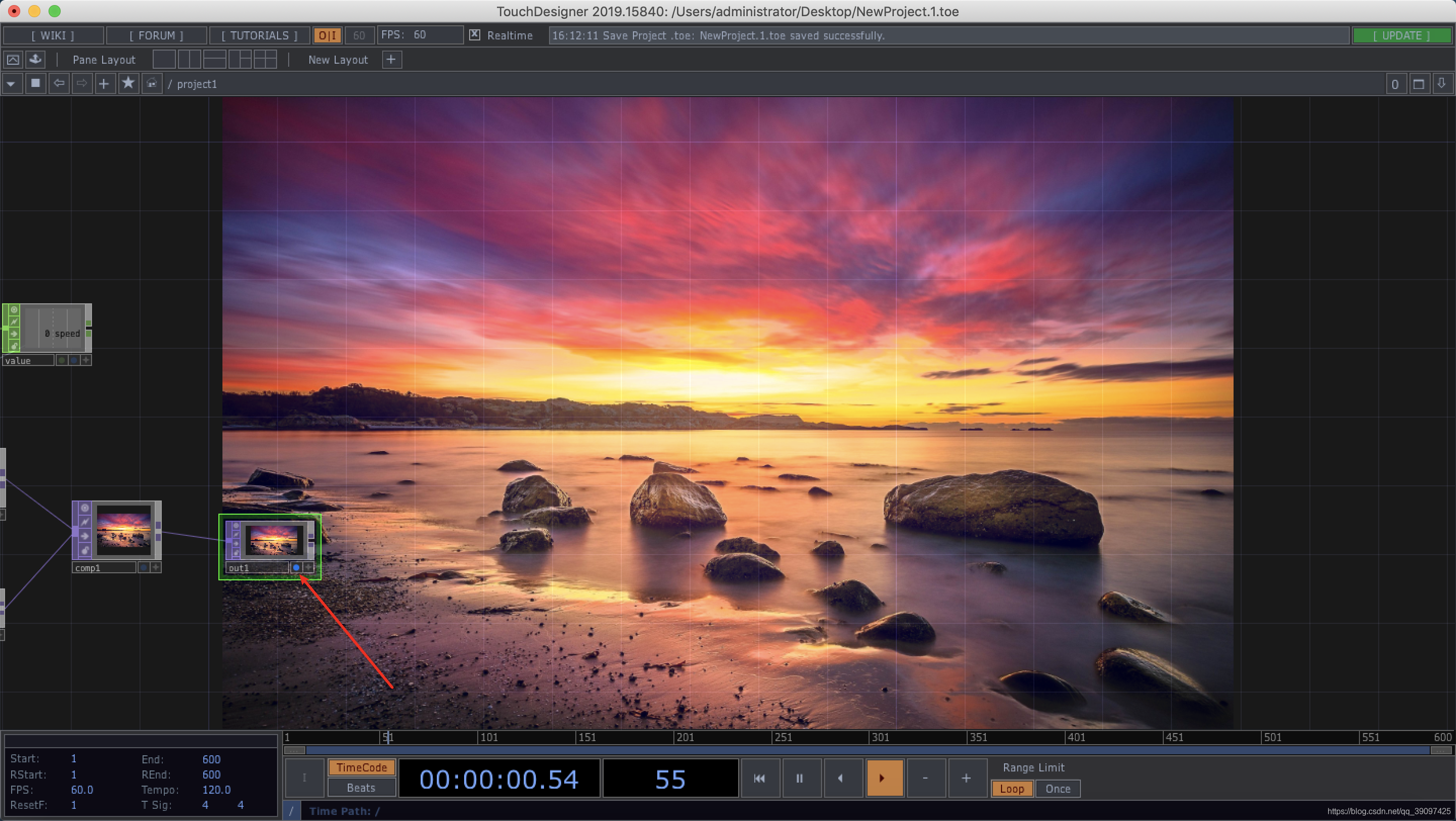The height and width of the screenshot is (821, 1456).
Task: Toggle the blue display flag on out1
Action: click(296, 567)
